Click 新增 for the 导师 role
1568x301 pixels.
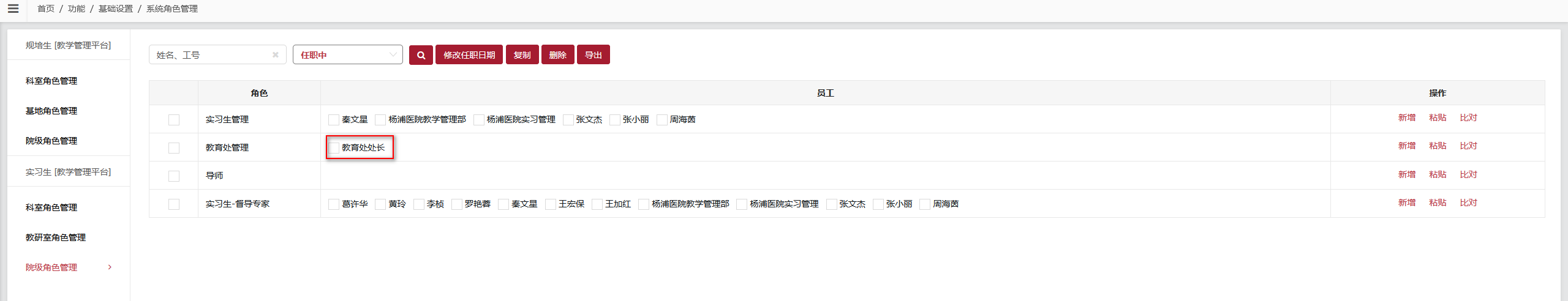[1407, 174]
